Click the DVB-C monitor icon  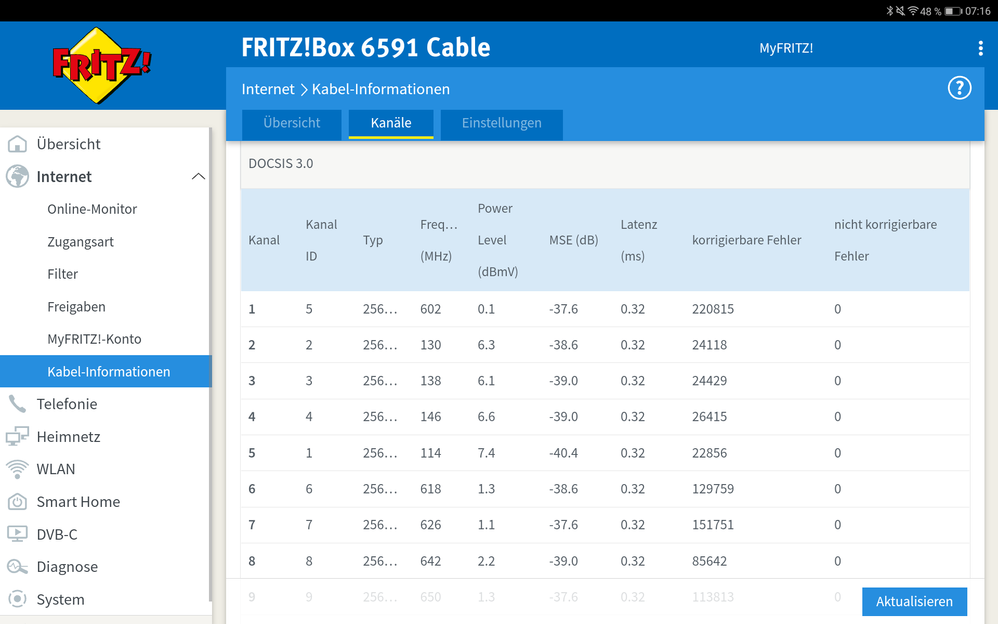17,534
